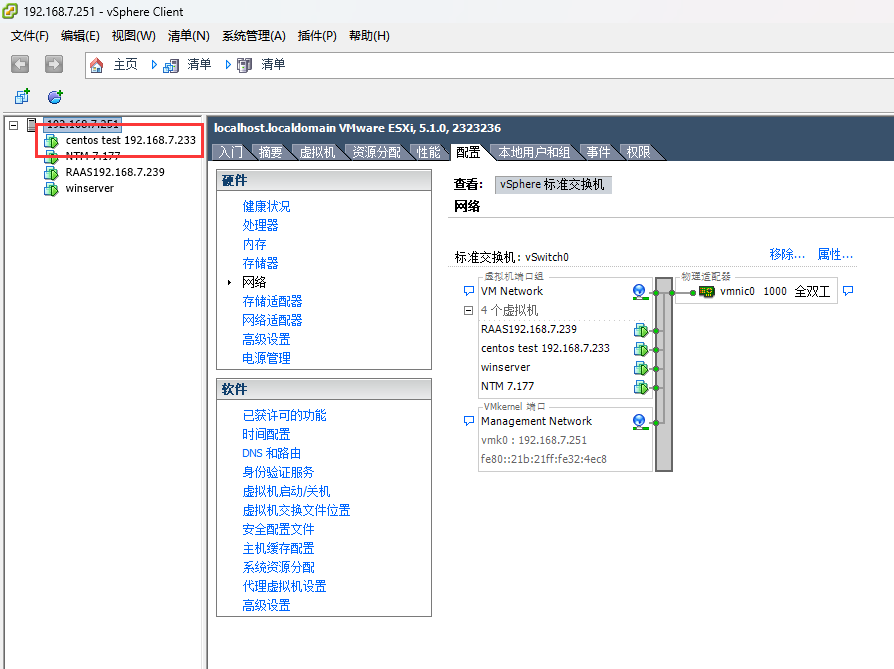This screenshot has height=669, width=894.
Task: Open the 编辑(E) menu
Action: coord(80,36)
